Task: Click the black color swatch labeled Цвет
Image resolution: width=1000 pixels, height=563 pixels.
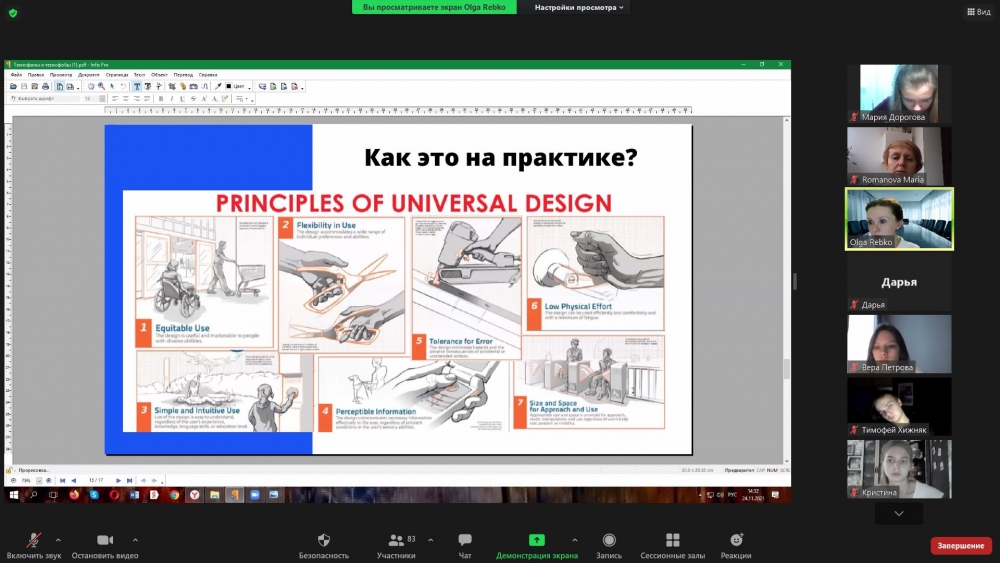Action: [229, 87]
